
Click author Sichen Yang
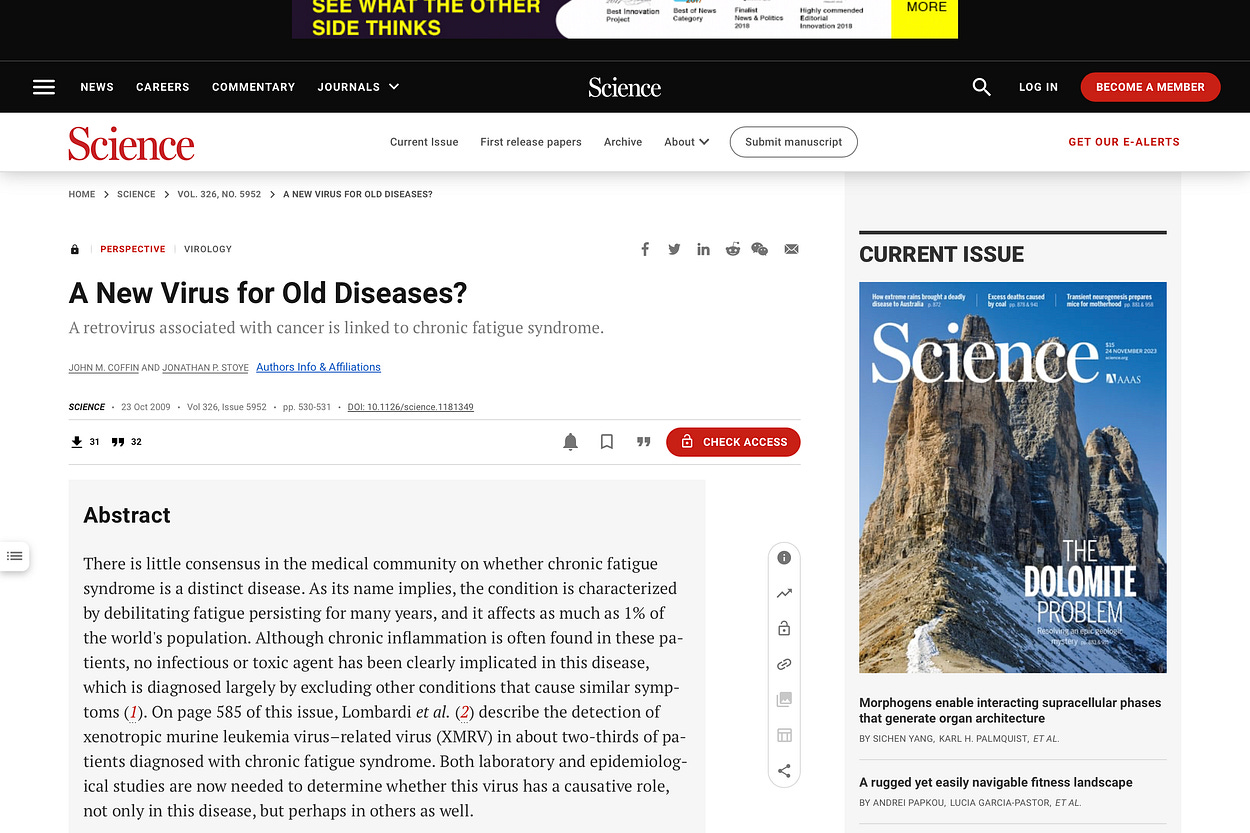click(902, 739)
